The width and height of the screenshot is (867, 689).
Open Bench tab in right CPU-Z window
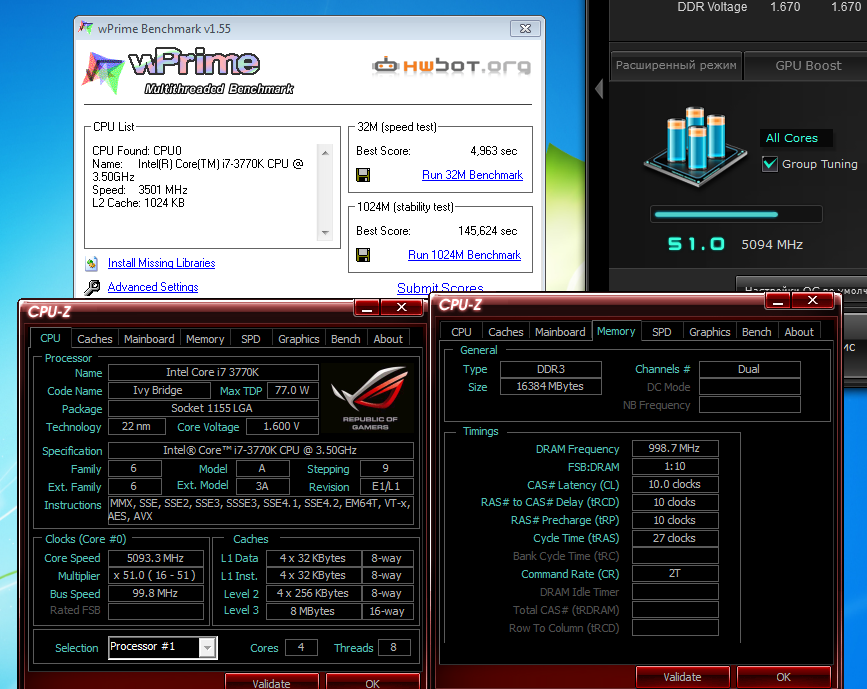pyautogui.click(x=756, y=331)
